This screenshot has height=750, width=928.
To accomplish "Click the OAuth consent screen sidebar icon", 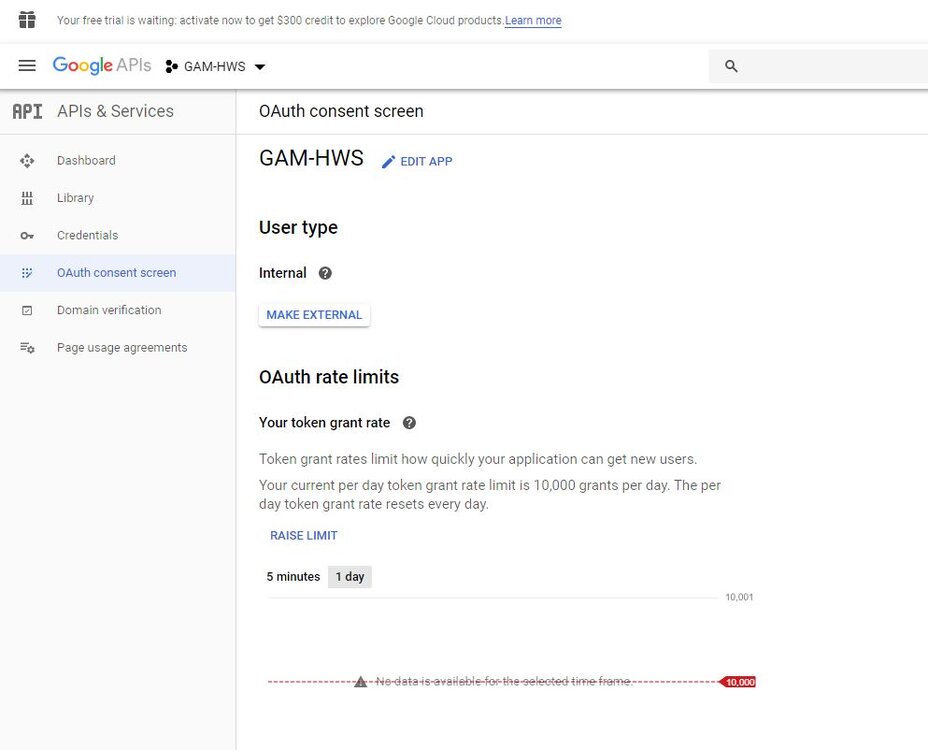I will click(27, 273).
